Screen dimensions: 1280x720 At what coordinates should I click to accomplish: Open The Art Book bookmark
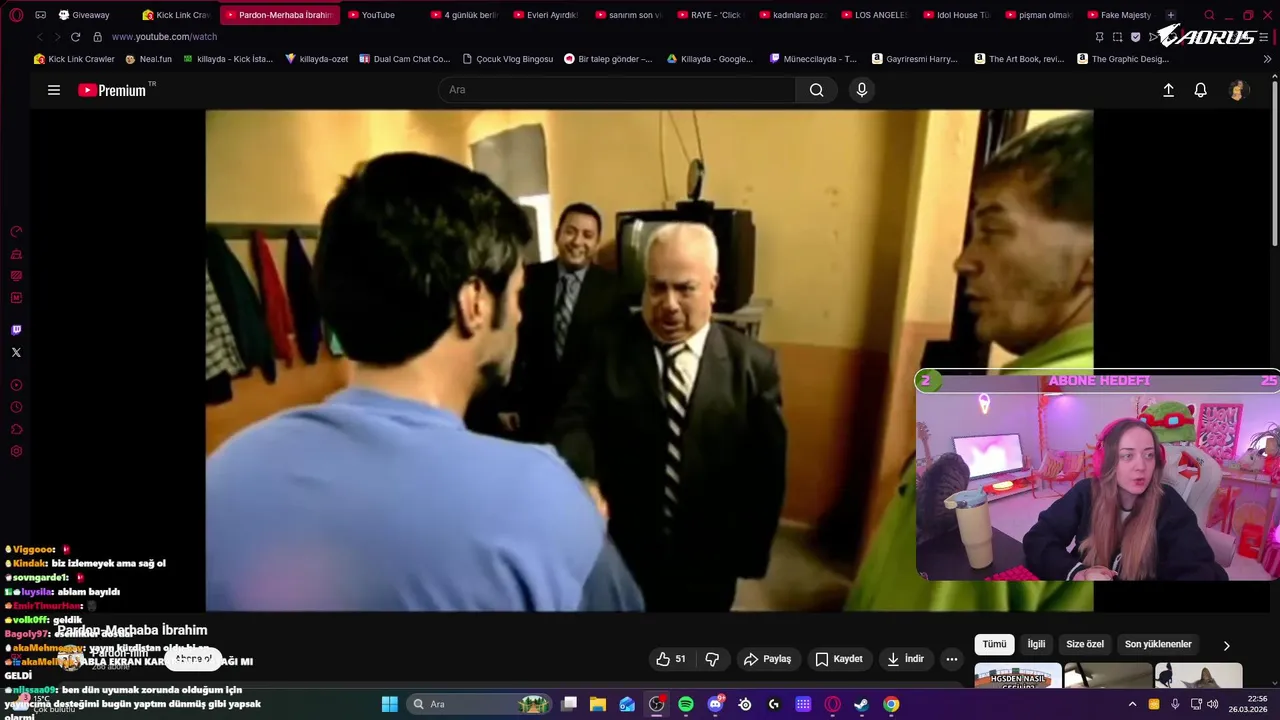click(1018, 59)
